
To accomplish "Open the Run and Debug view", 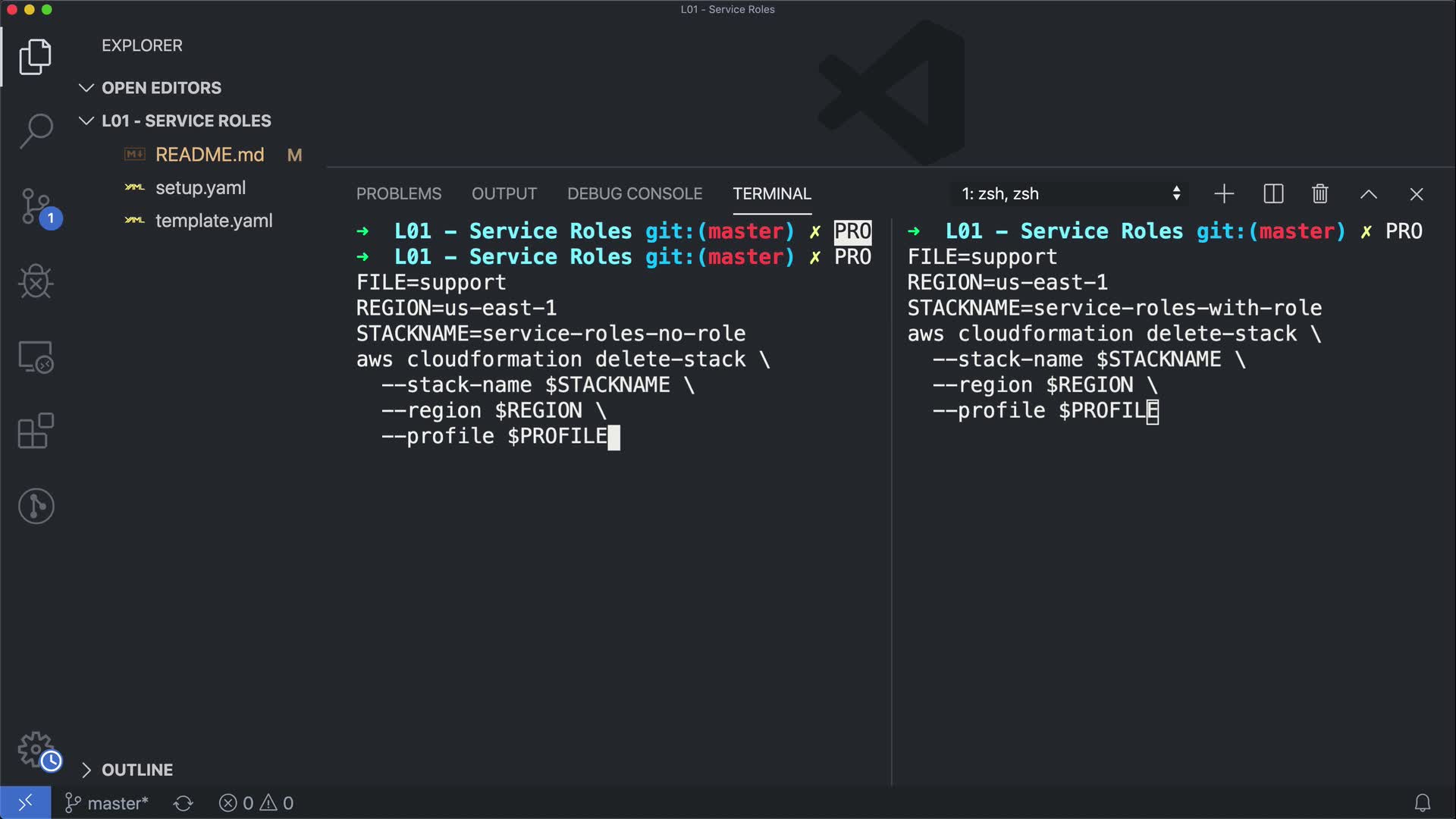I will coord(36,281).
